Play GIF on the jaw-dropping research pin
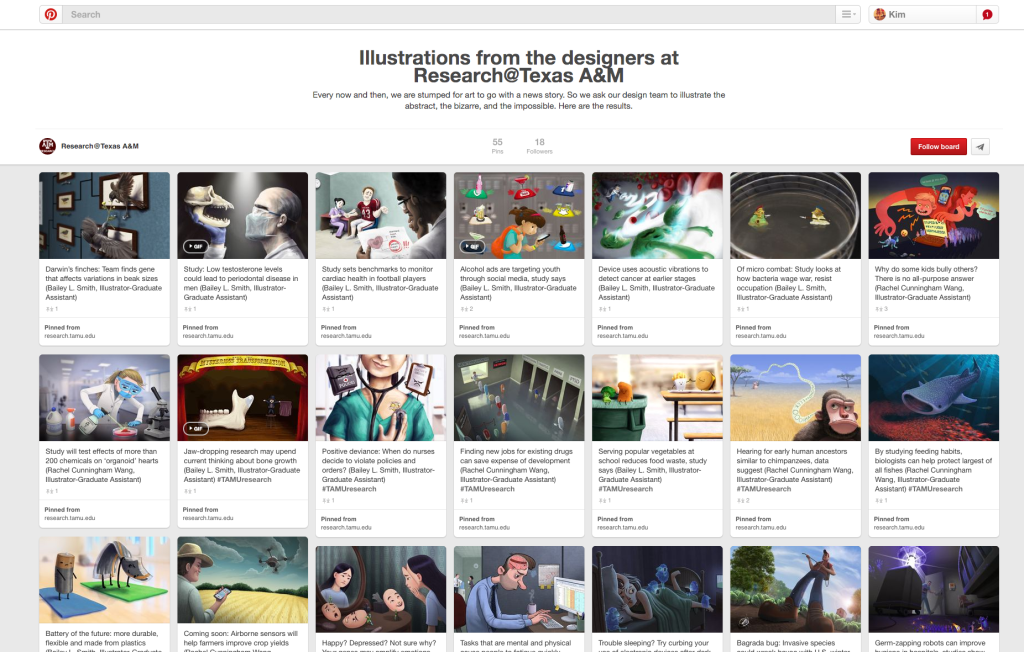 195,428
